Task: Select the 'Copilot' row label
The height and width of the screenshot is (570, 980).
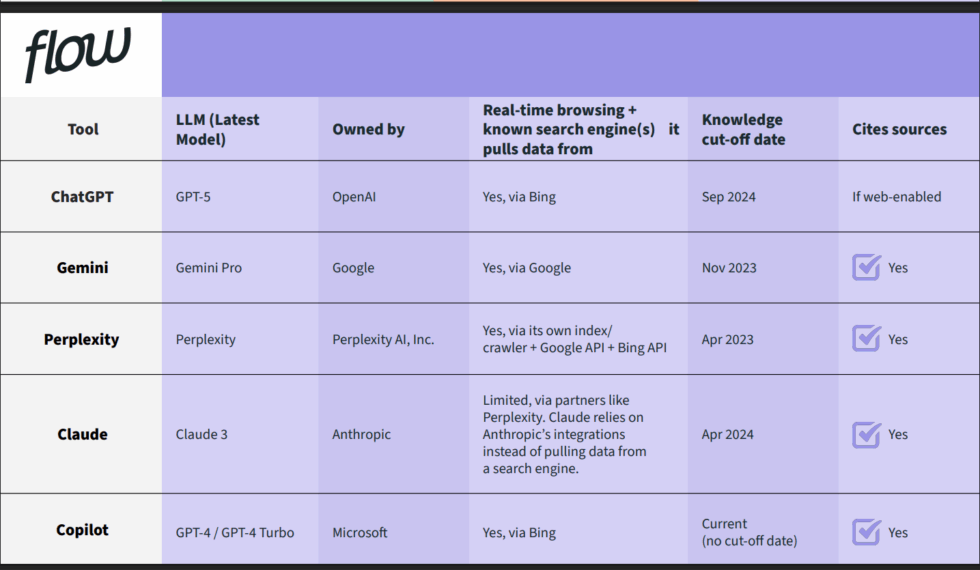Action: (82, 530)
